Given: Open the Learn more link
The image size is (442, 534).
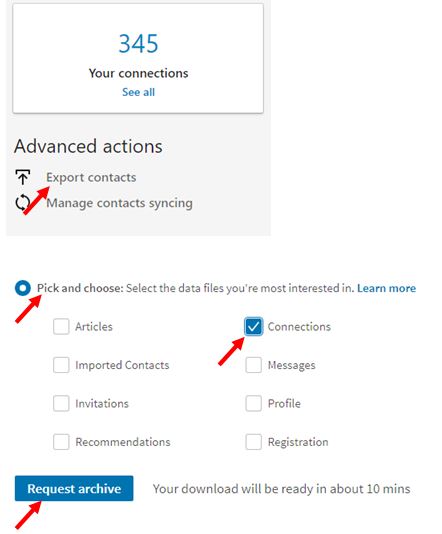Looking at the screenshot, I should point(386,288).
